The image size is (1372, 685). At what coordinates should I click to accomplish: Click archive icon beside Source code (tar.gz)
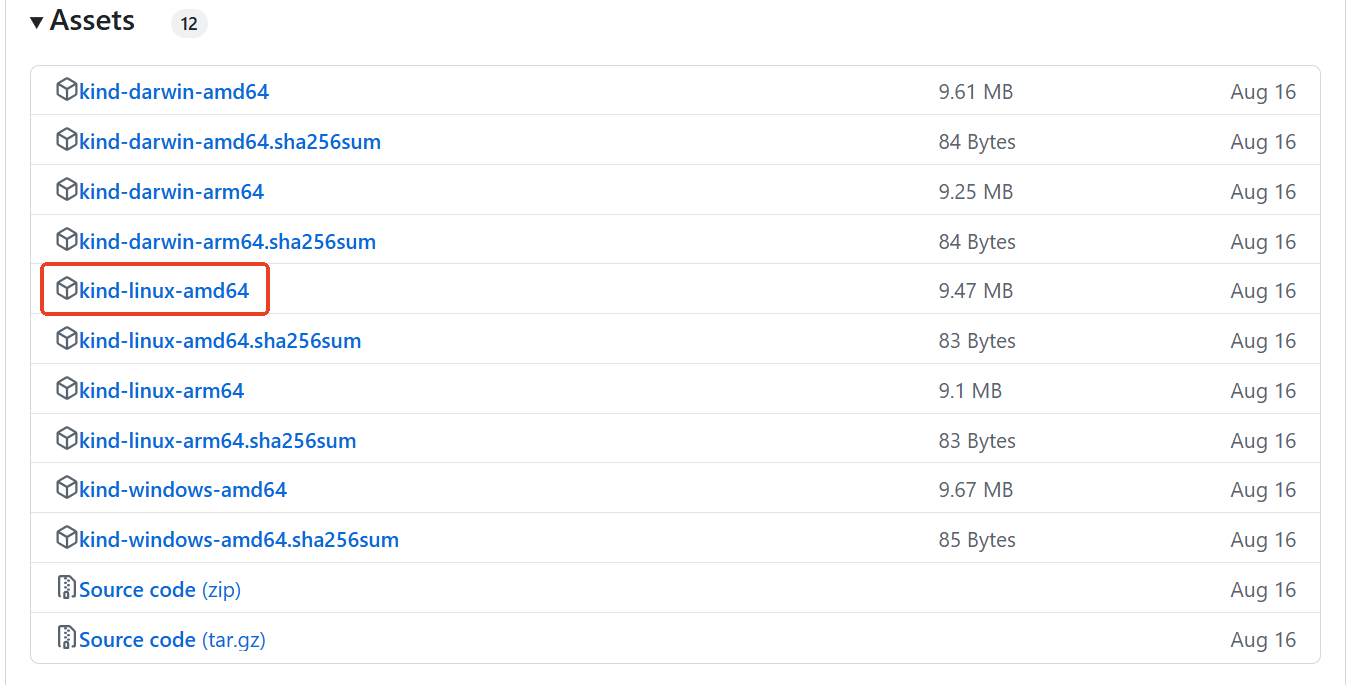[67, 639]
